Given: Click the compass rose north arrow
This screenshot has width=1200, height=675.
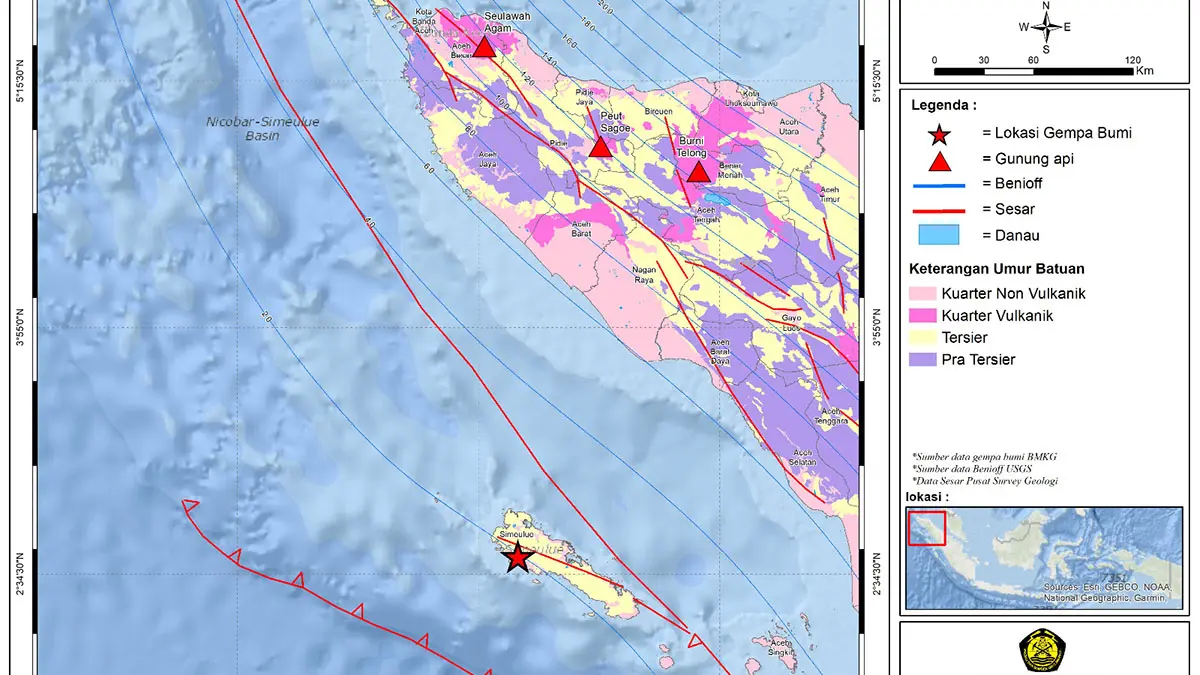Looking at the screenshot, I should pos(1046,27).
